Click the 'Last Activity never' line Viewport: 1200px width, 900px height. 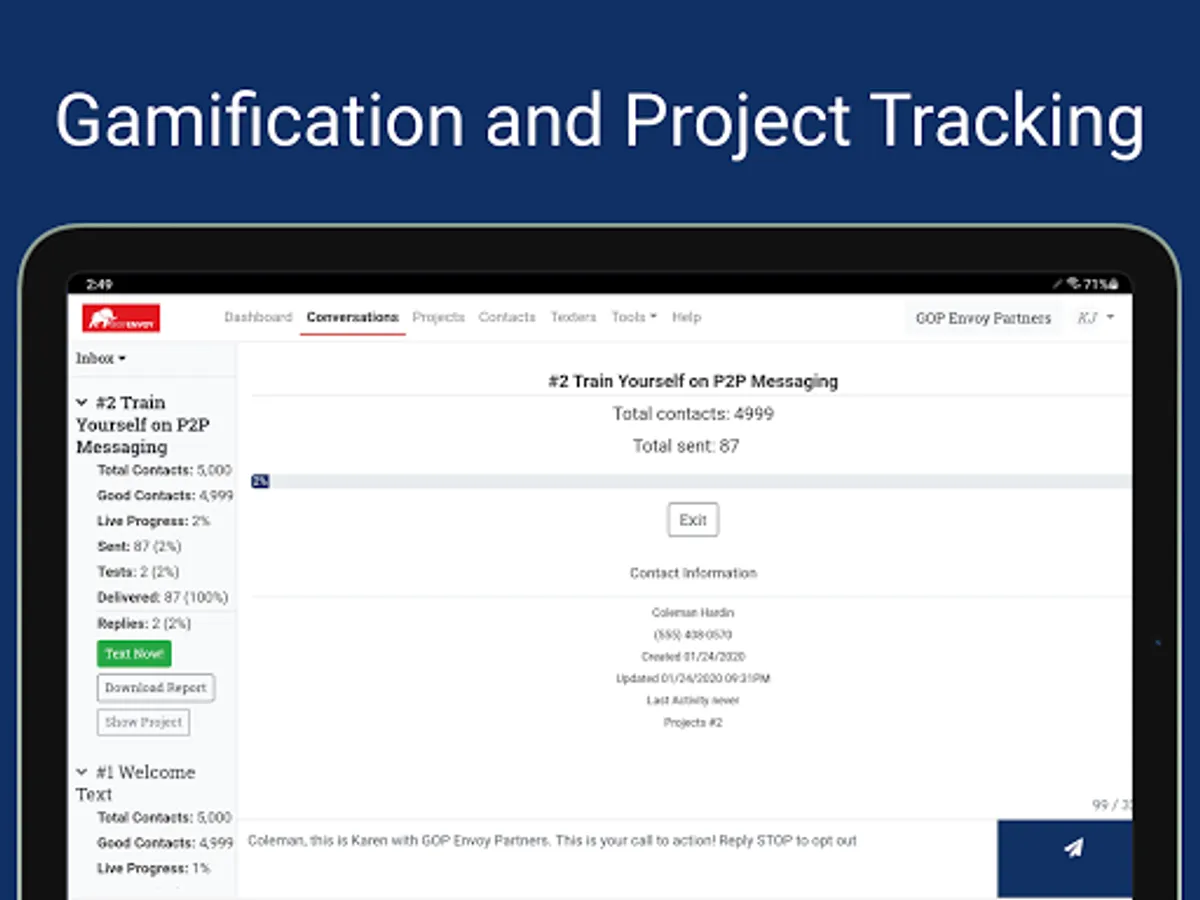[x=693, y=700]
